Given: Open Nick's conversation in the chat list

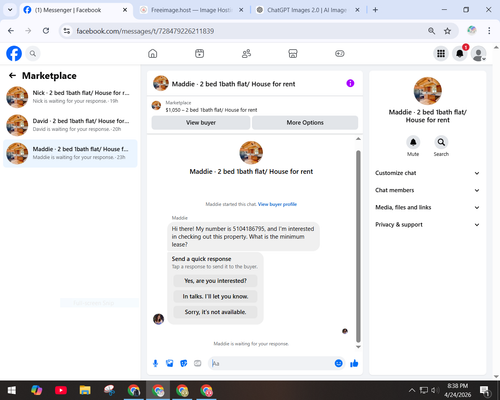Looking at the screenshot, I should coord(70,97).
